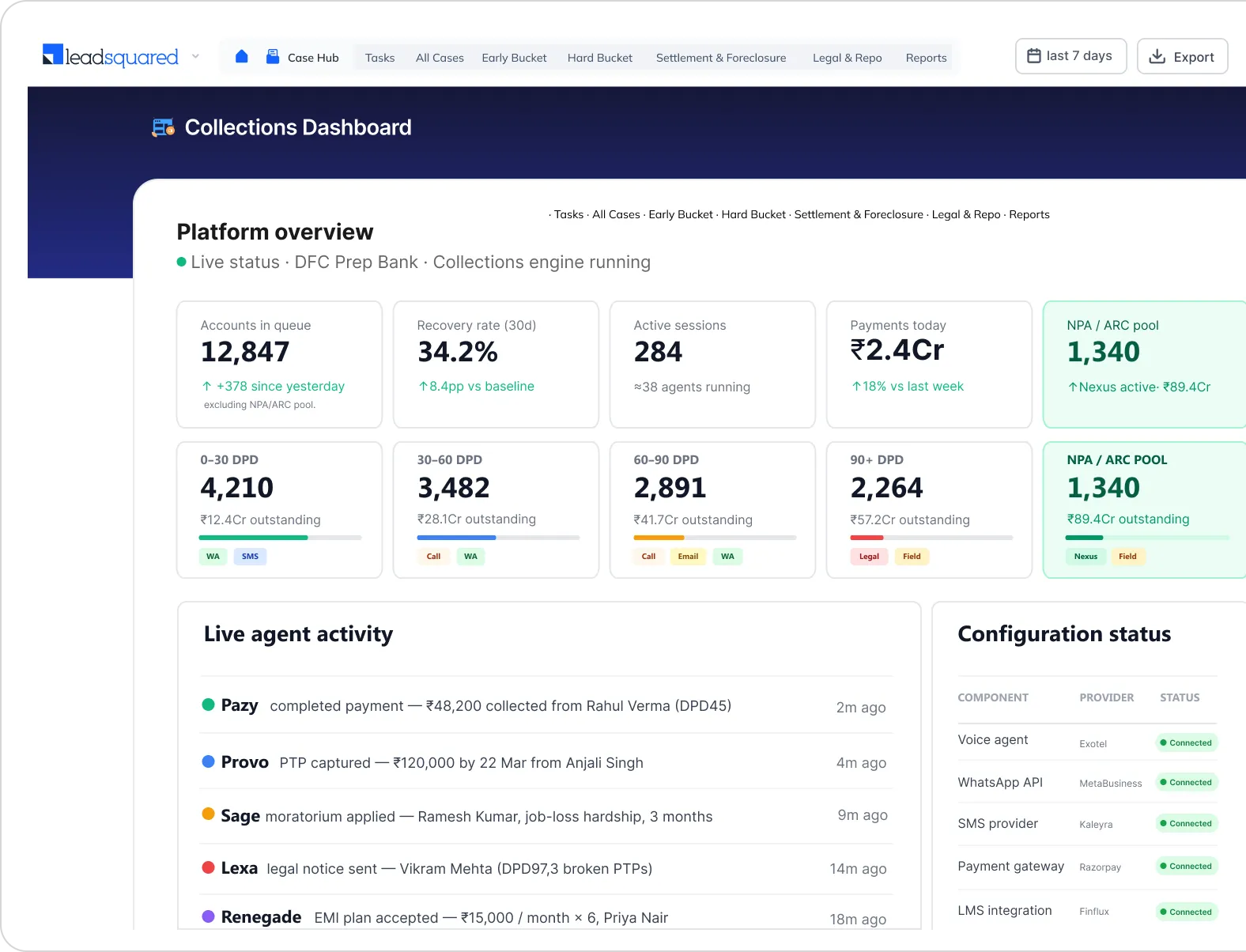This screenshot has height=952, width=1246.
Task: Click the Connected badge for LMS integration
Action: pos(1187,912)
